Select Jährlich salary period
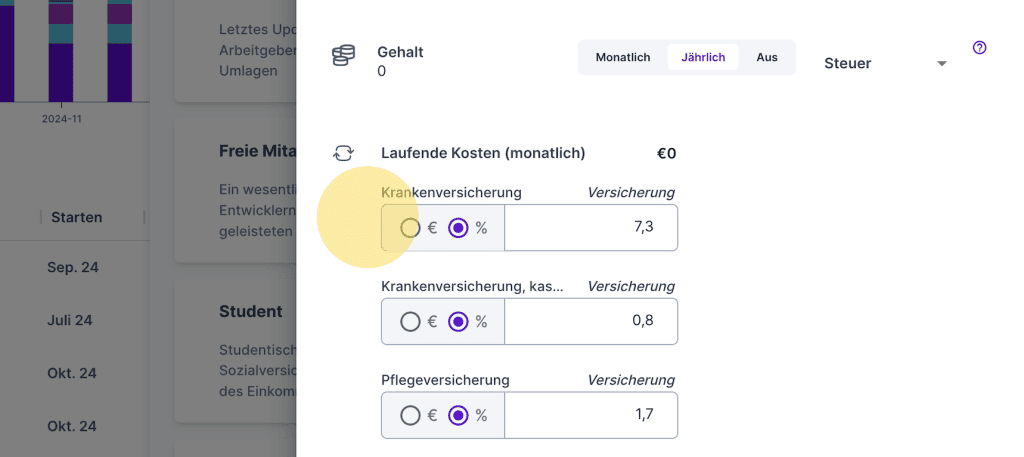Screen dimensions: 1024x457 (703, 57)
